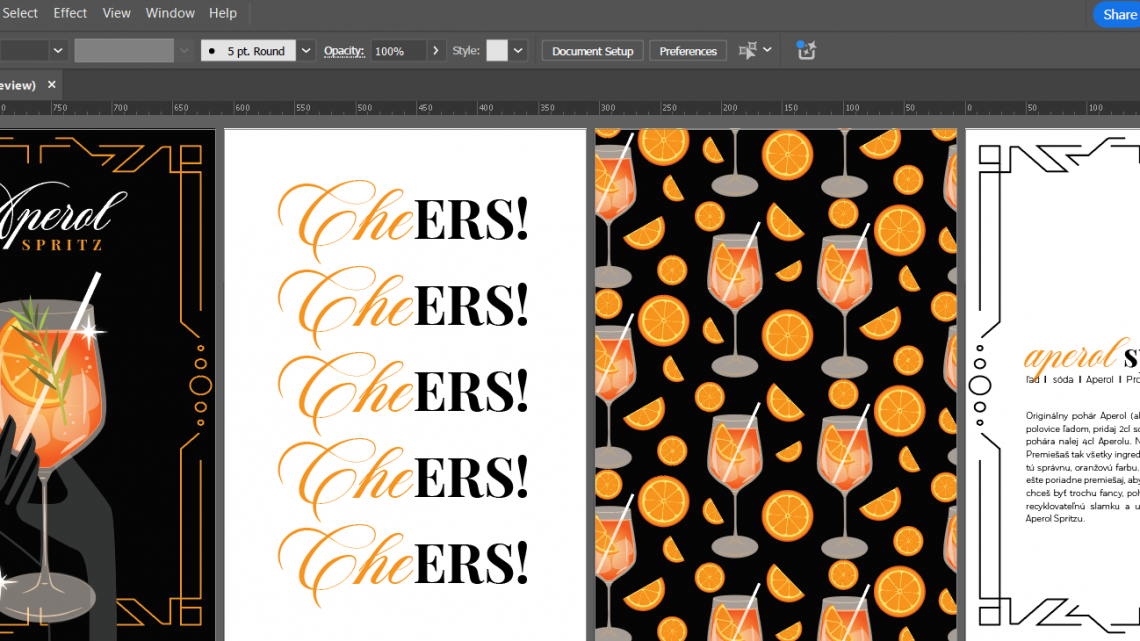The image size is (1140, 641).
Task: Select the document tab ending in 'eview)'
Action: pos(17,85)
